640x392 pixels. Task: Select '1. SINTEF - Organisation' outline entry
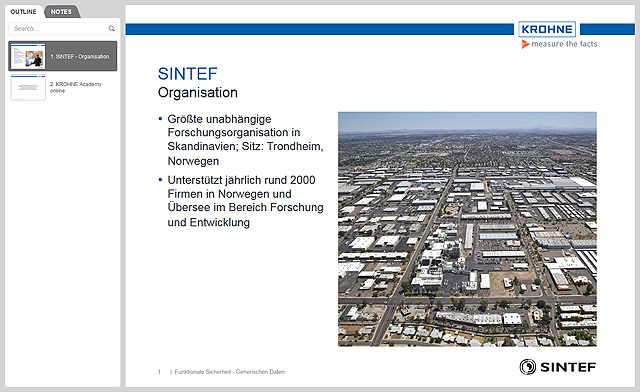pos(80,56)
